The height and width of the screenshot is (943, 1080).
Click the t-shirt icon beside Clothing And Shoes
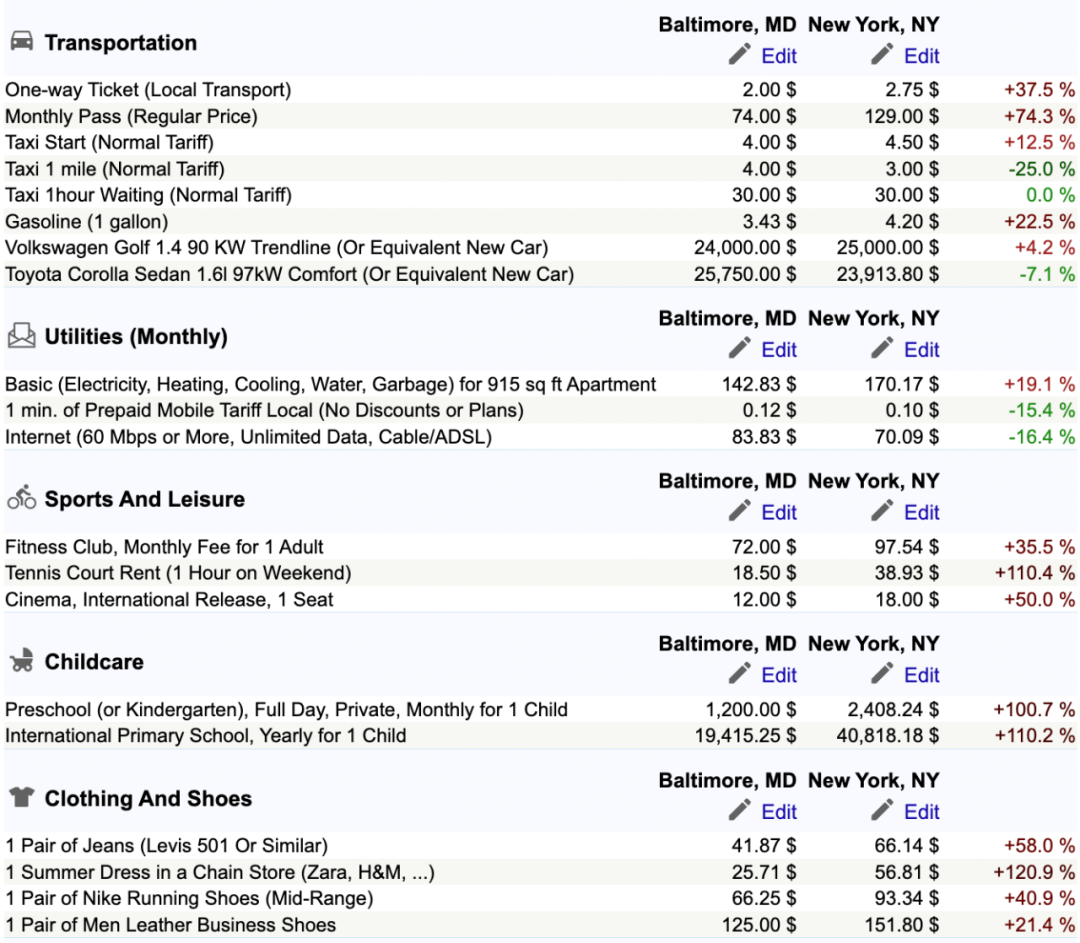pyautogui.click(x=21, y=796)
